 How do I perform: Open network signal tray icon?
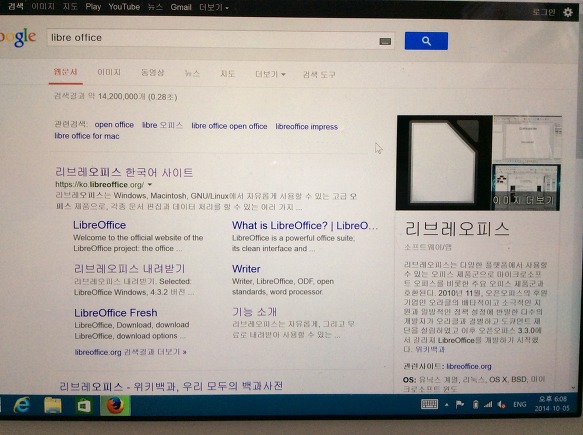pos(488,405)
